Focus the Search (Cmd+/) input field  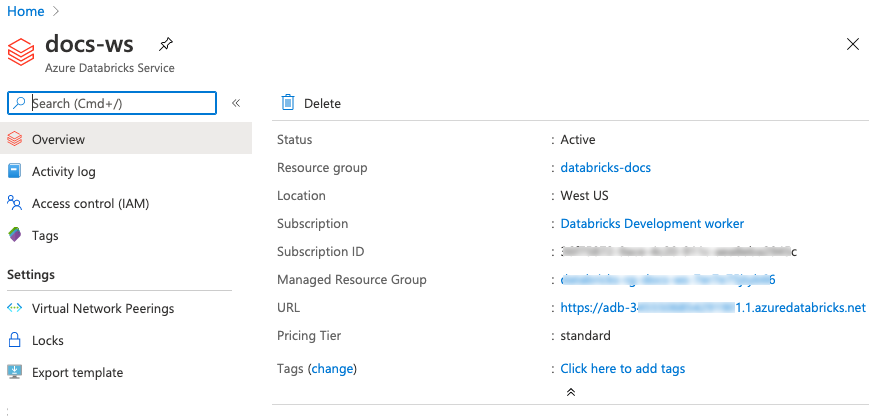[120, 103]
